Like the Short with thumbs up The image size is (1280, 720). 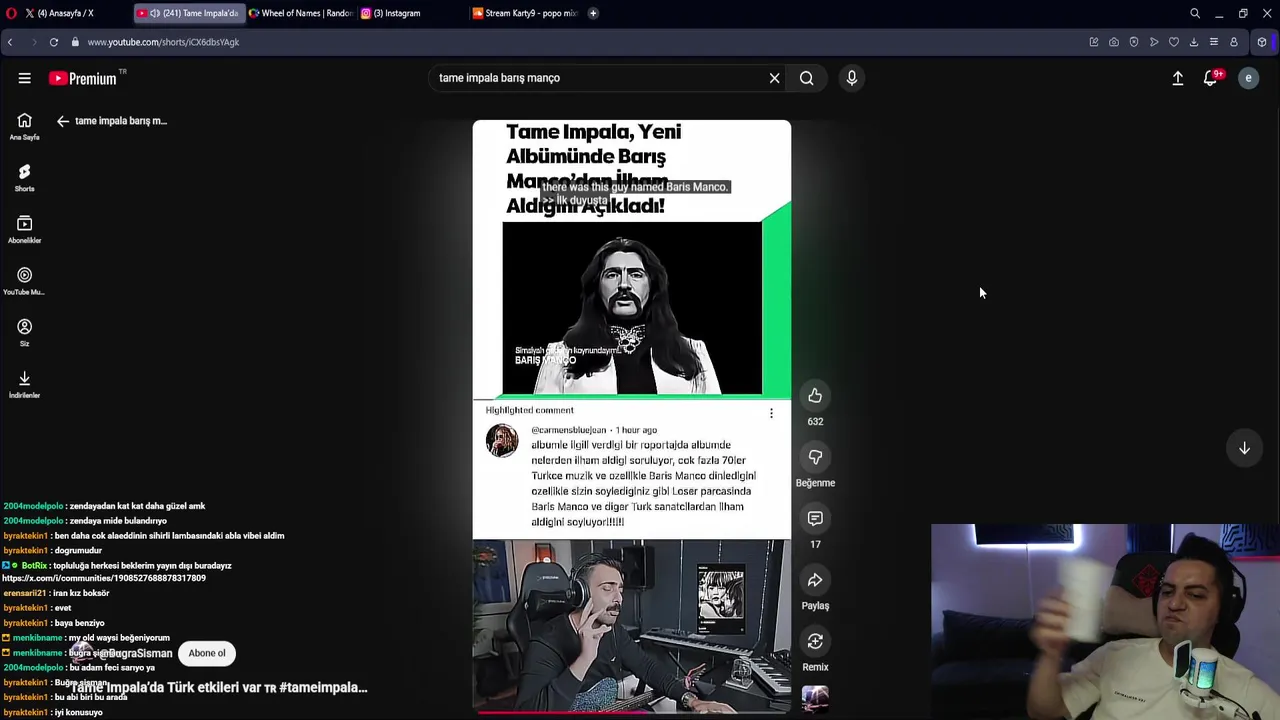tap(815, 396)
